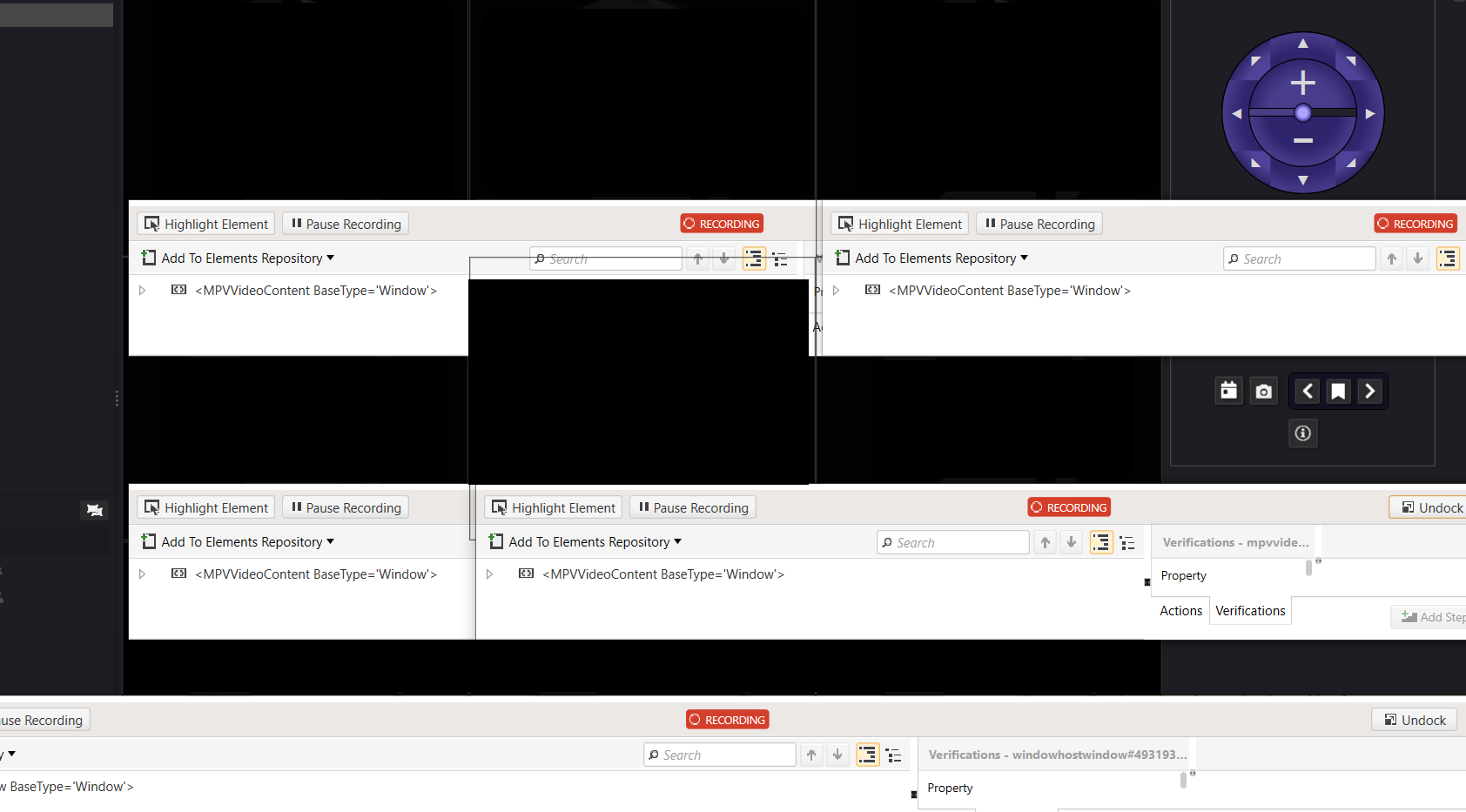The image size is (1466, 812).
Task: Toggle highlighted tree view beside Verifications - windowhostwindow panel
Action: point(867,755)
